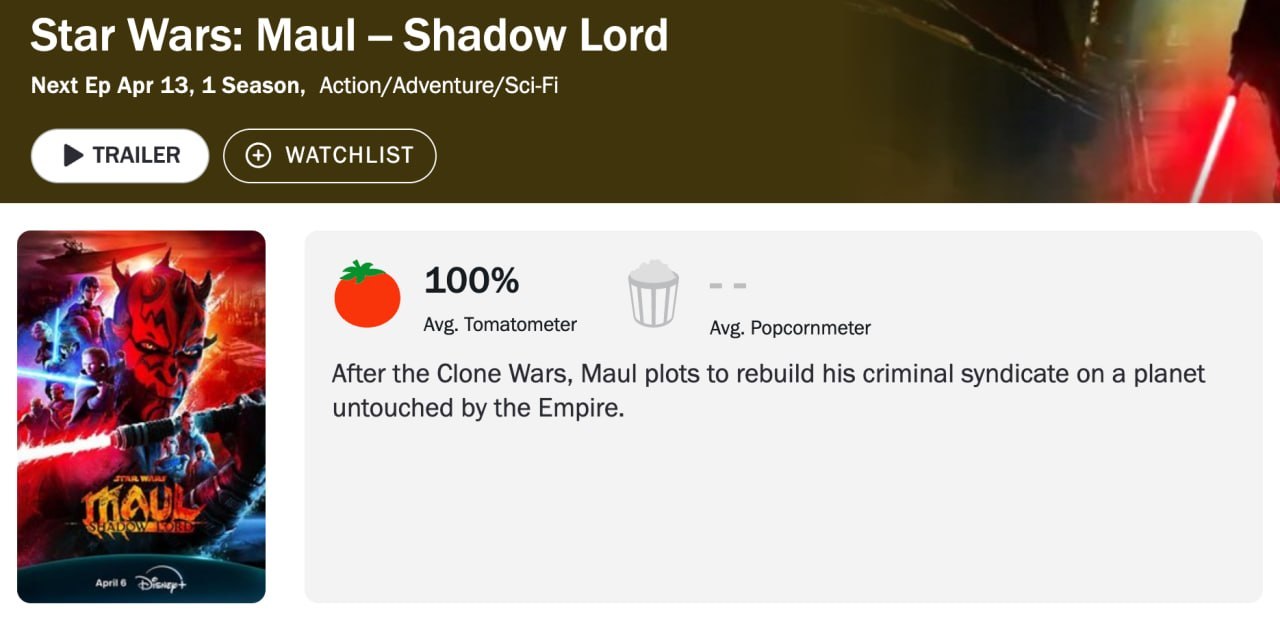The width and height of the screenshot is (1280, 621).
Task: Click the 1 Season label
Action: [252, 86]
